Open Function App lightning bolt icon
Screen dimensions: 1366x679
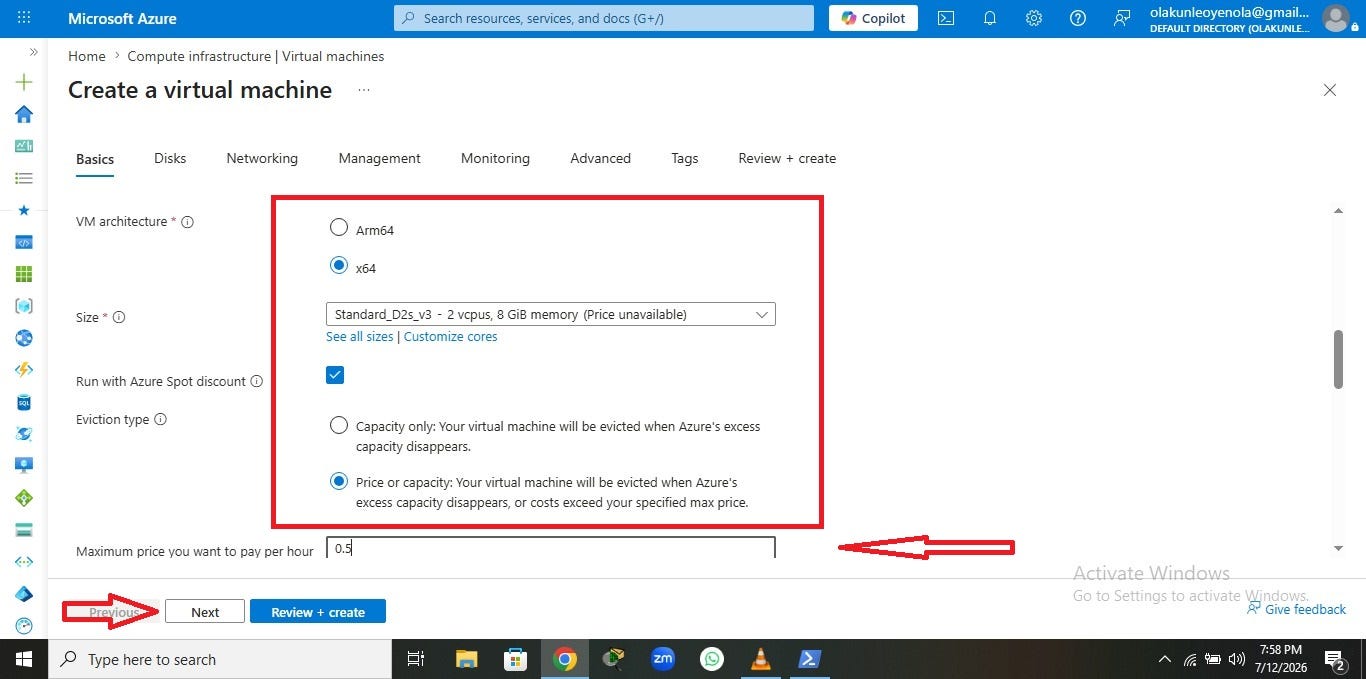pos(24,370)
